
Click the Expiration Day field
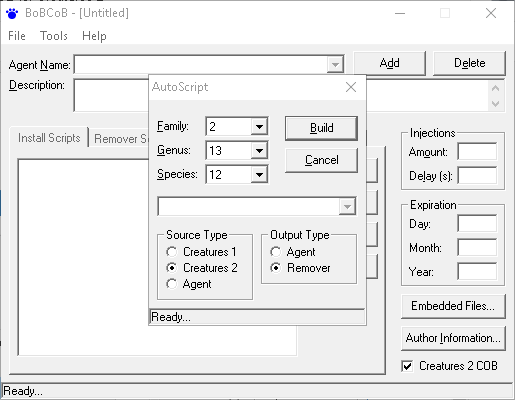click(x=477, y=223)
